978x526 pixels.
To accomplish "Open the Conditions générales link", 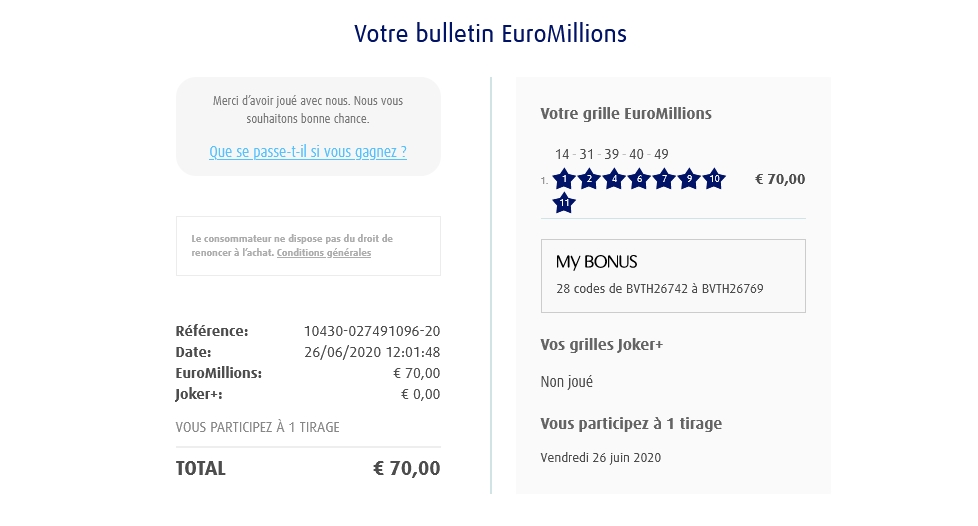I will (x=324, y=253).
